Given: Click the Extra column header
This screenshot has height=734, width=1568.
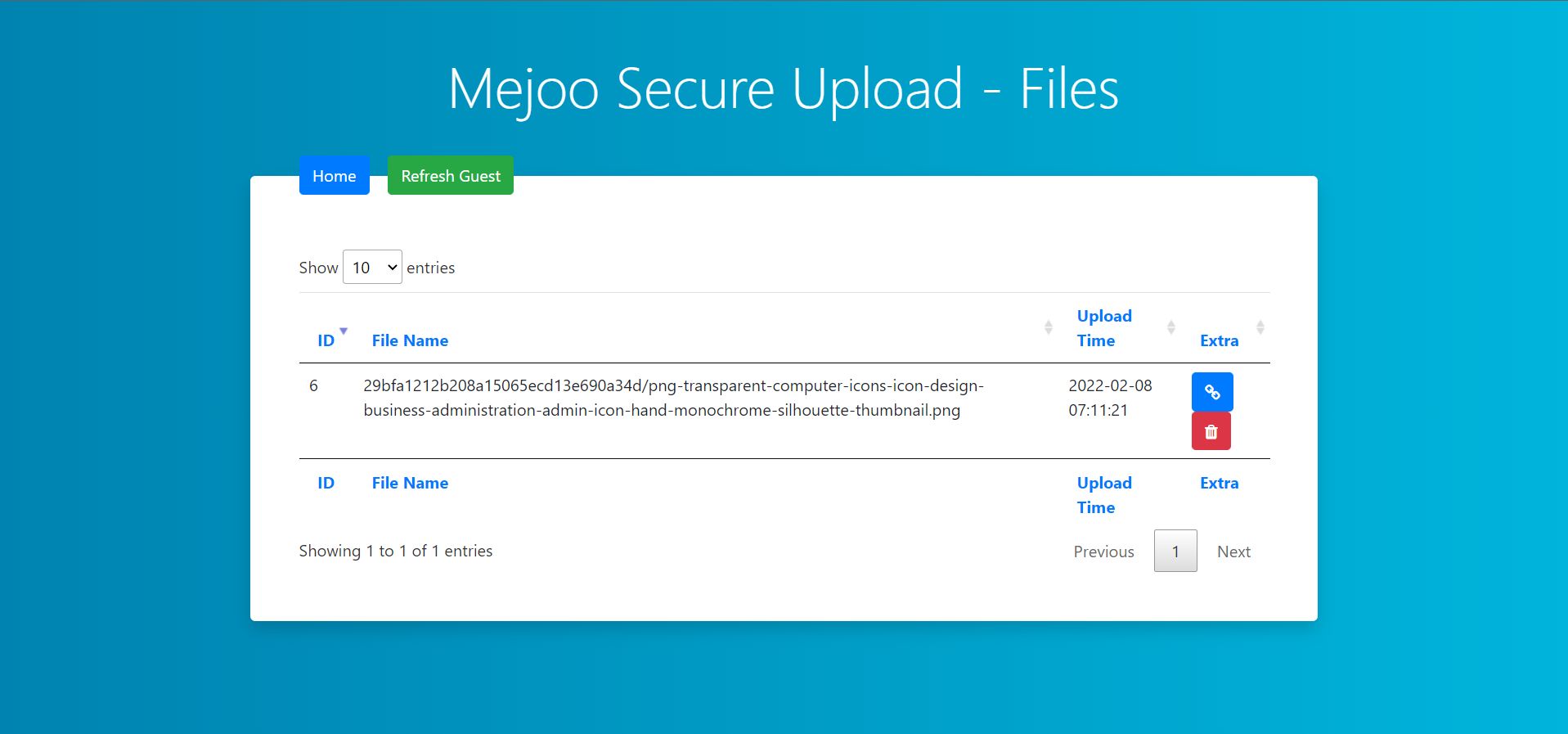Looking at the screenshot, I should click(x=1219, y=340).
